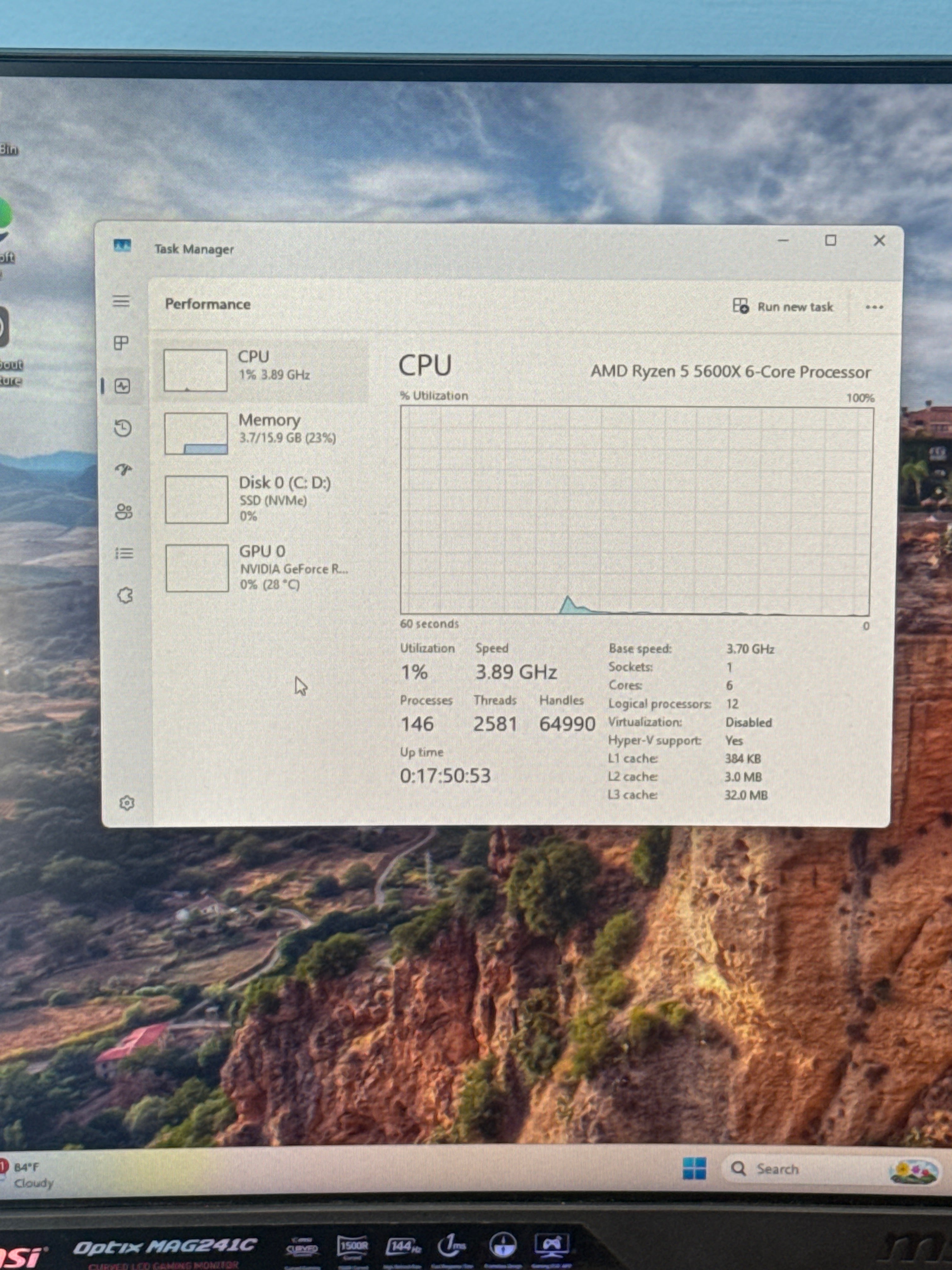Click the AMD Ryzen 5 5600X processor name
Screen dimensions: 952x1270
pyautogui.click(x=730, y=372)
